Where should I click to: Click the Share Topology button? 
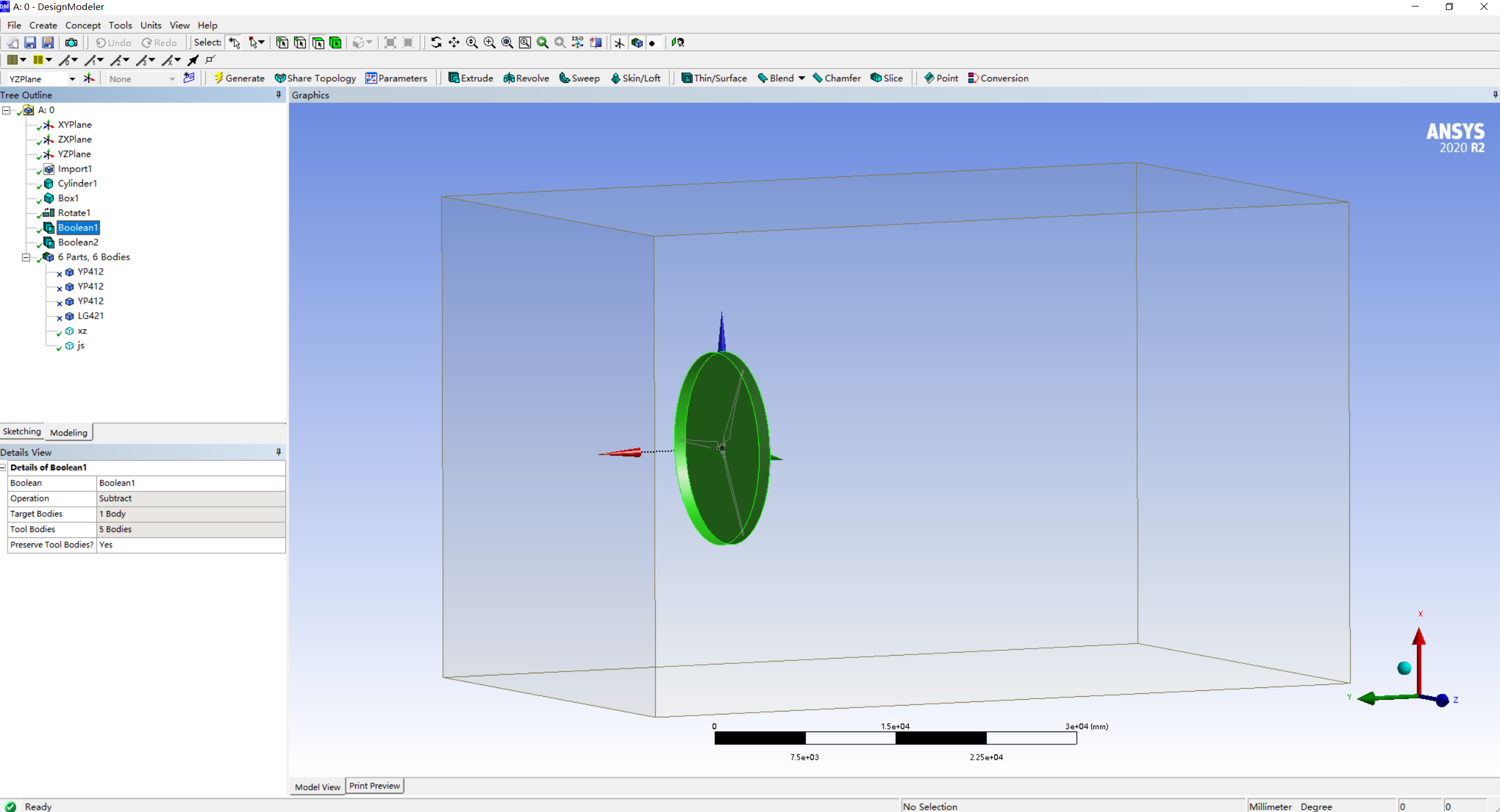coord(316,78)
